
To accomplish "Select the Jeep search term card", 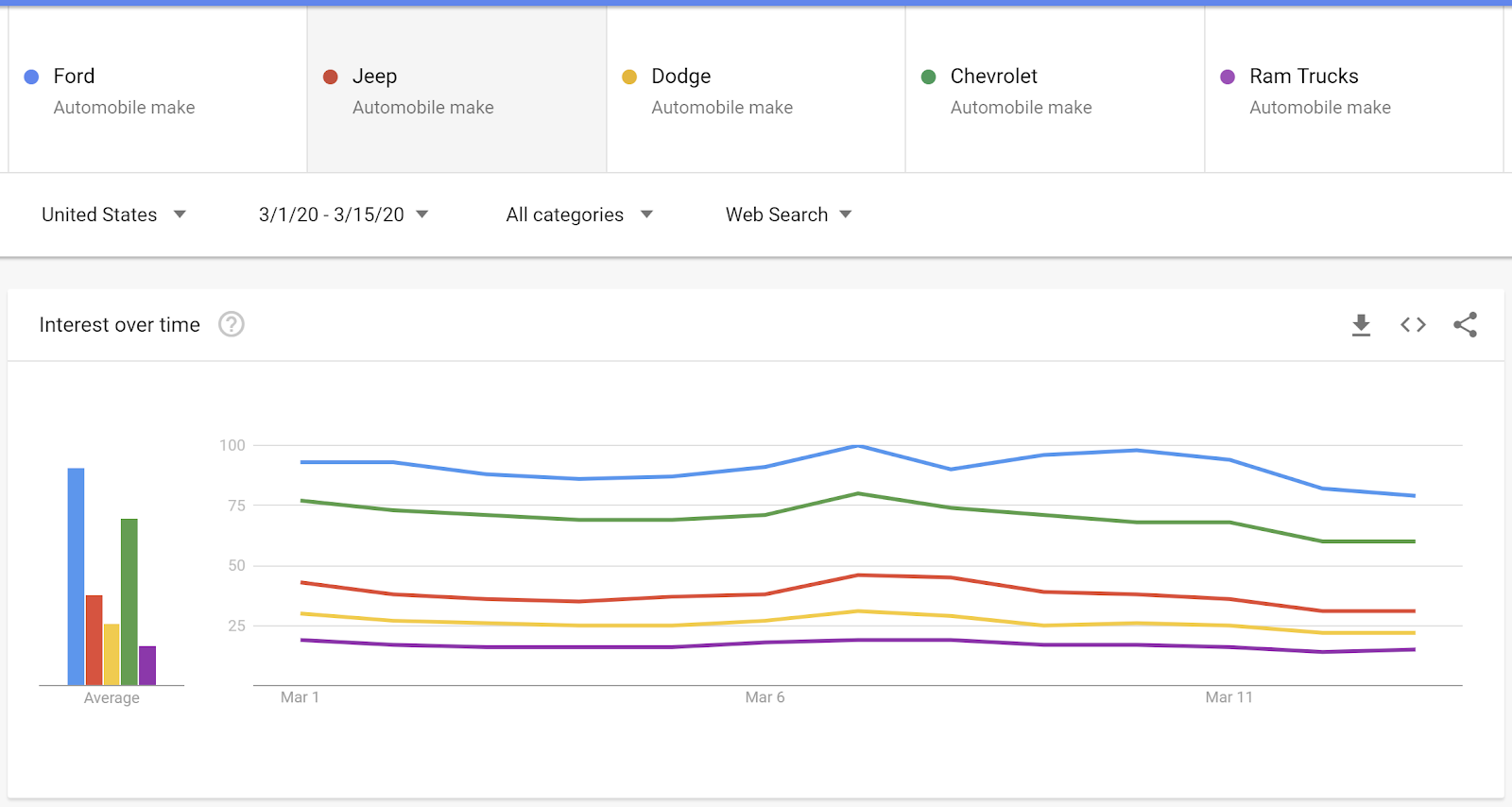I will click(456, 90).
